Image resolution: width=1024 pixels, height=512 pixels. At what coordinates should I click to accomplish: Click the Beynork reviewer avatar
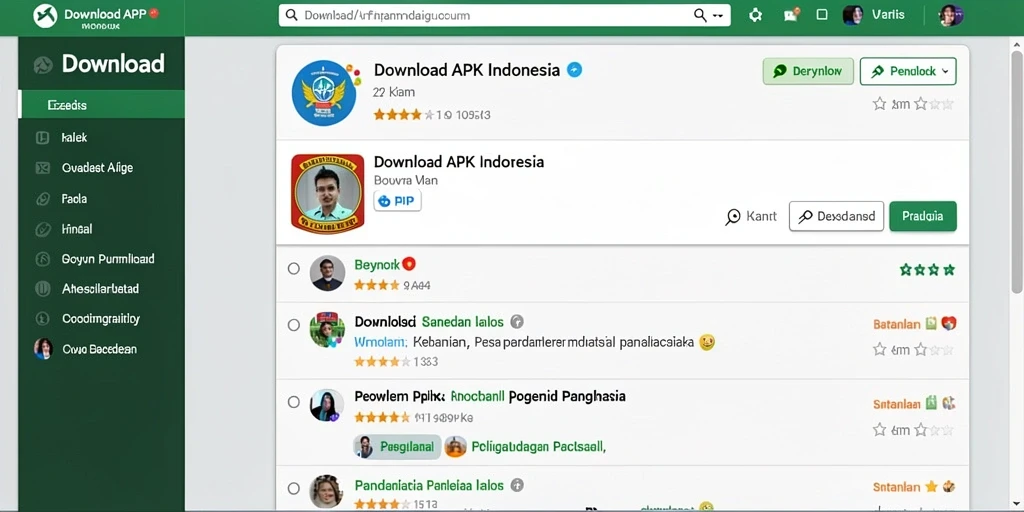327,273
